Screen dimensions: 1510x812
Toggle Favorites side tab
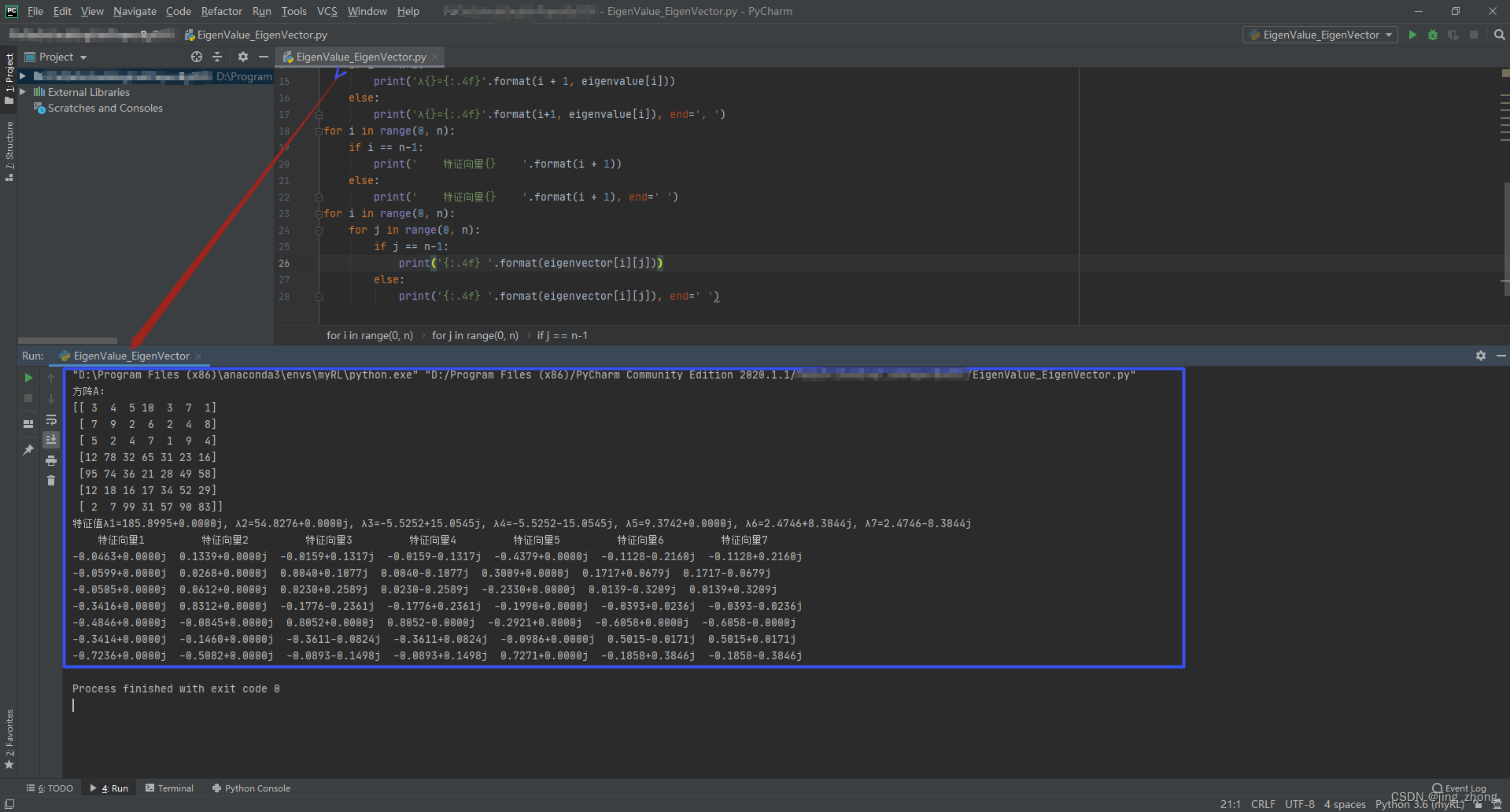pyautogui.click(x=9, y=740)
